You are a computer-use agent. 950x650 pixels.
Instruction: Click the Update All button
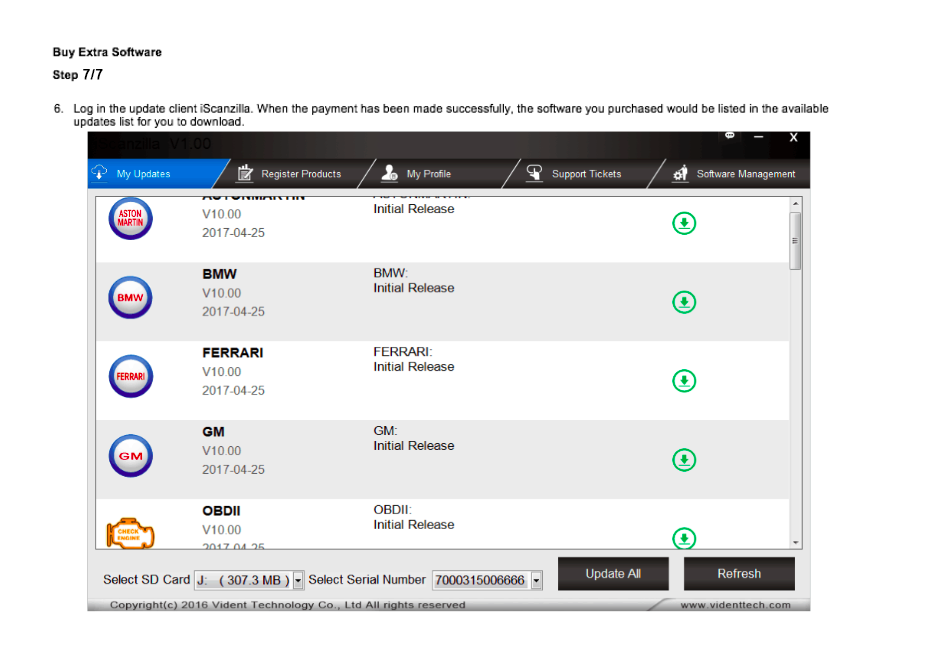pyautogui.click(x=613, y=574)
